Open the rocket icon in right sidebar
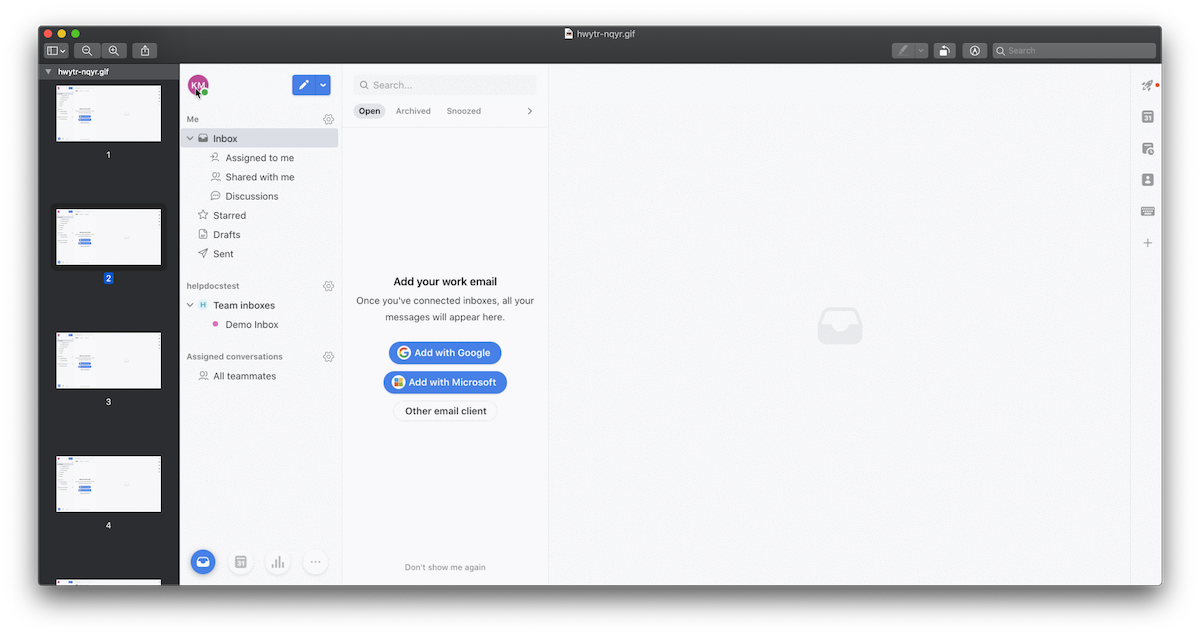Image resolution: width=1200 pixels, height=636 pixels. click(1148, 87)
